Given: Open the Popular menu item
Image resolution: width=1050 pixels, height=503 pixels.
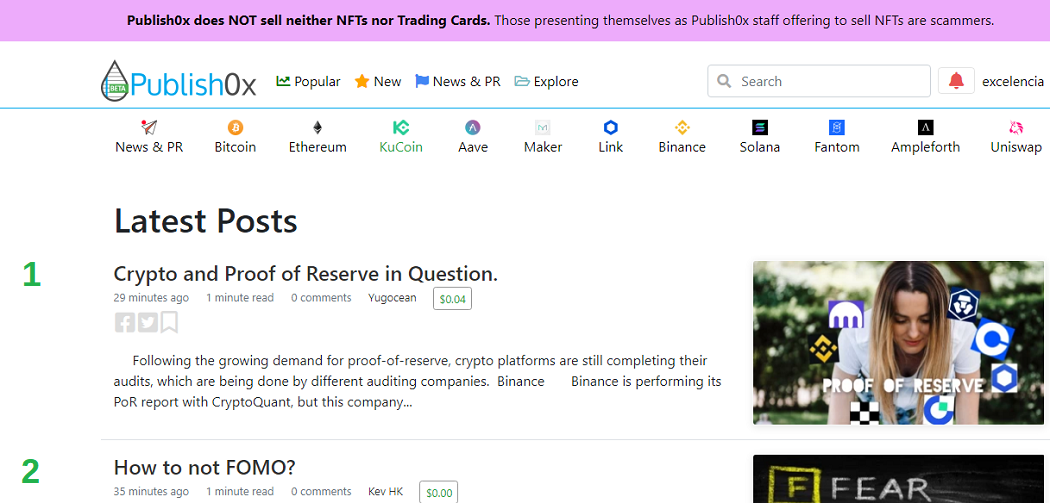Looking at the screenshot, I should [308, 82].
